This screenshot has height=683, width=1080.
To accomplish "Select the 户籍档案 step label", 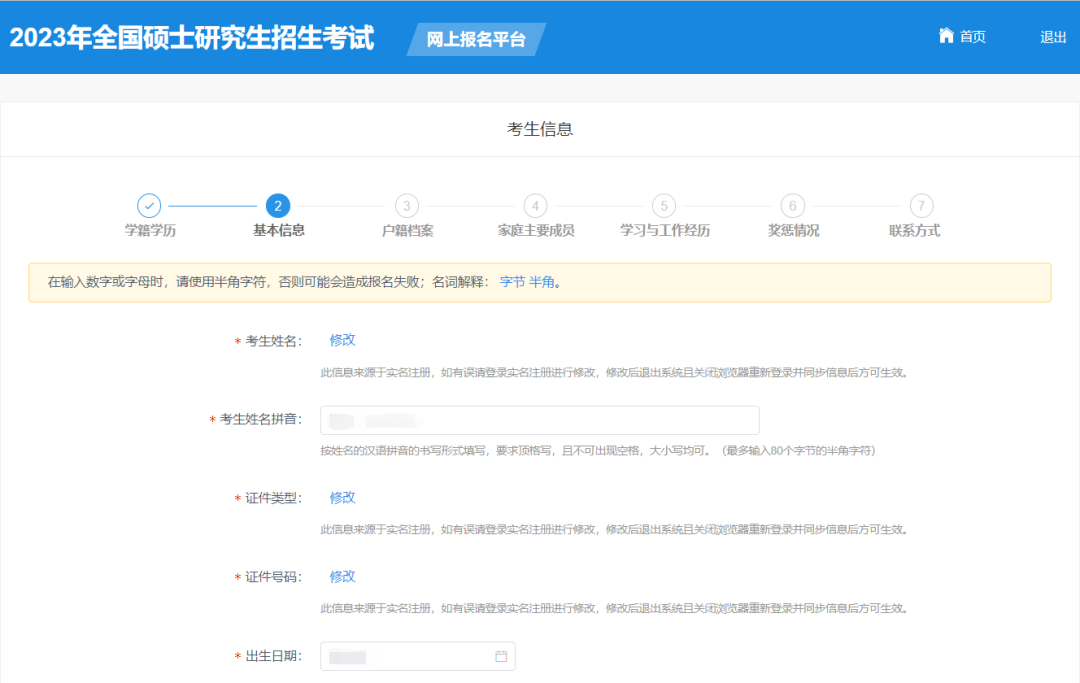I will tap(407, 231).
